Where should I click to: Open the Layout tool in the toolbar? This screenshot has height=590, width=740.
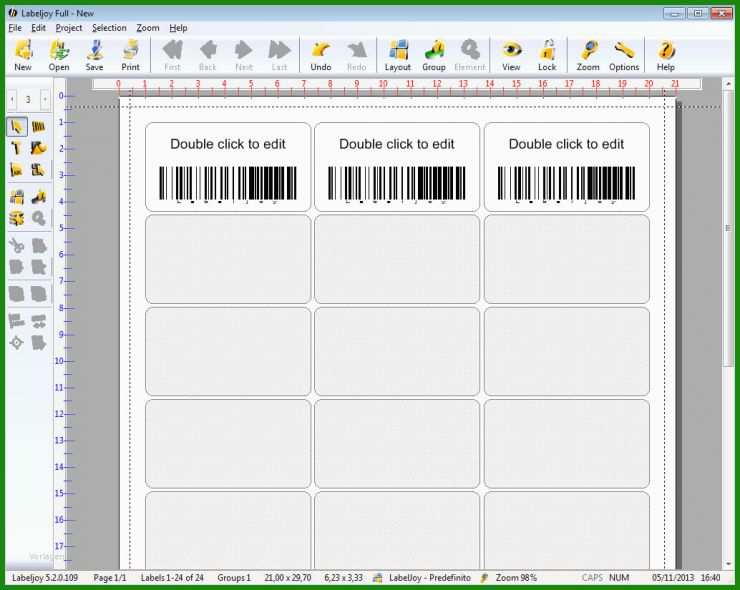[398, 55]
